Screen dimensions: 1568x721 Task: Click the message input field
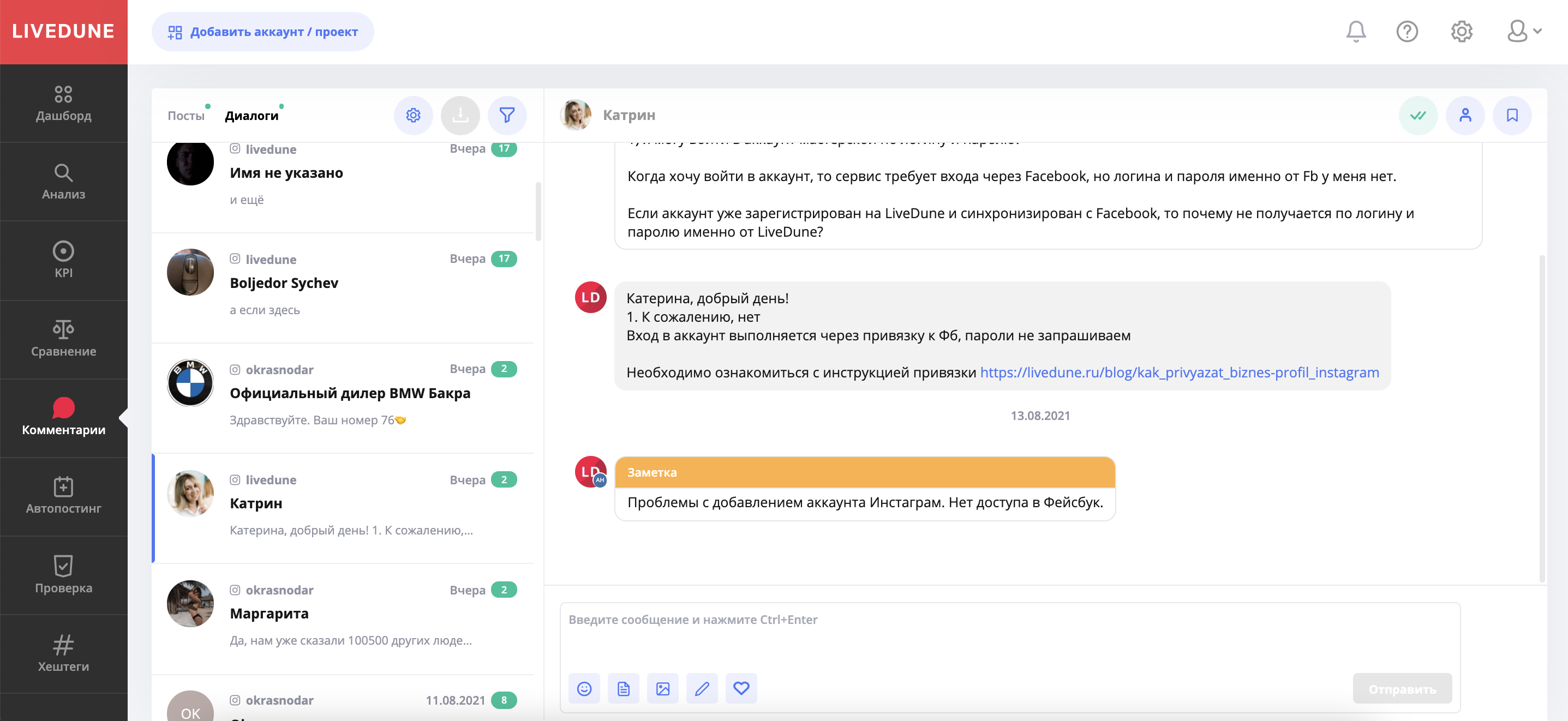point(1009,635)
